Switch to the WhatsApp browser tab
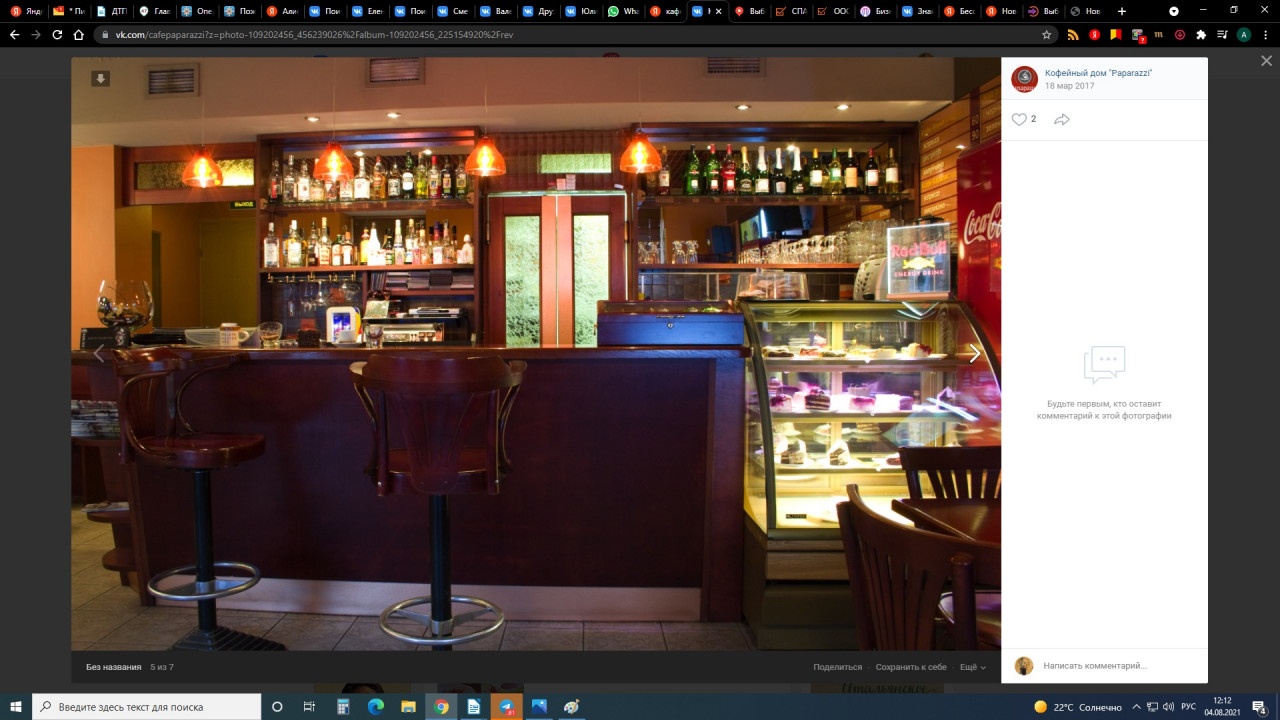 (623, 11)
